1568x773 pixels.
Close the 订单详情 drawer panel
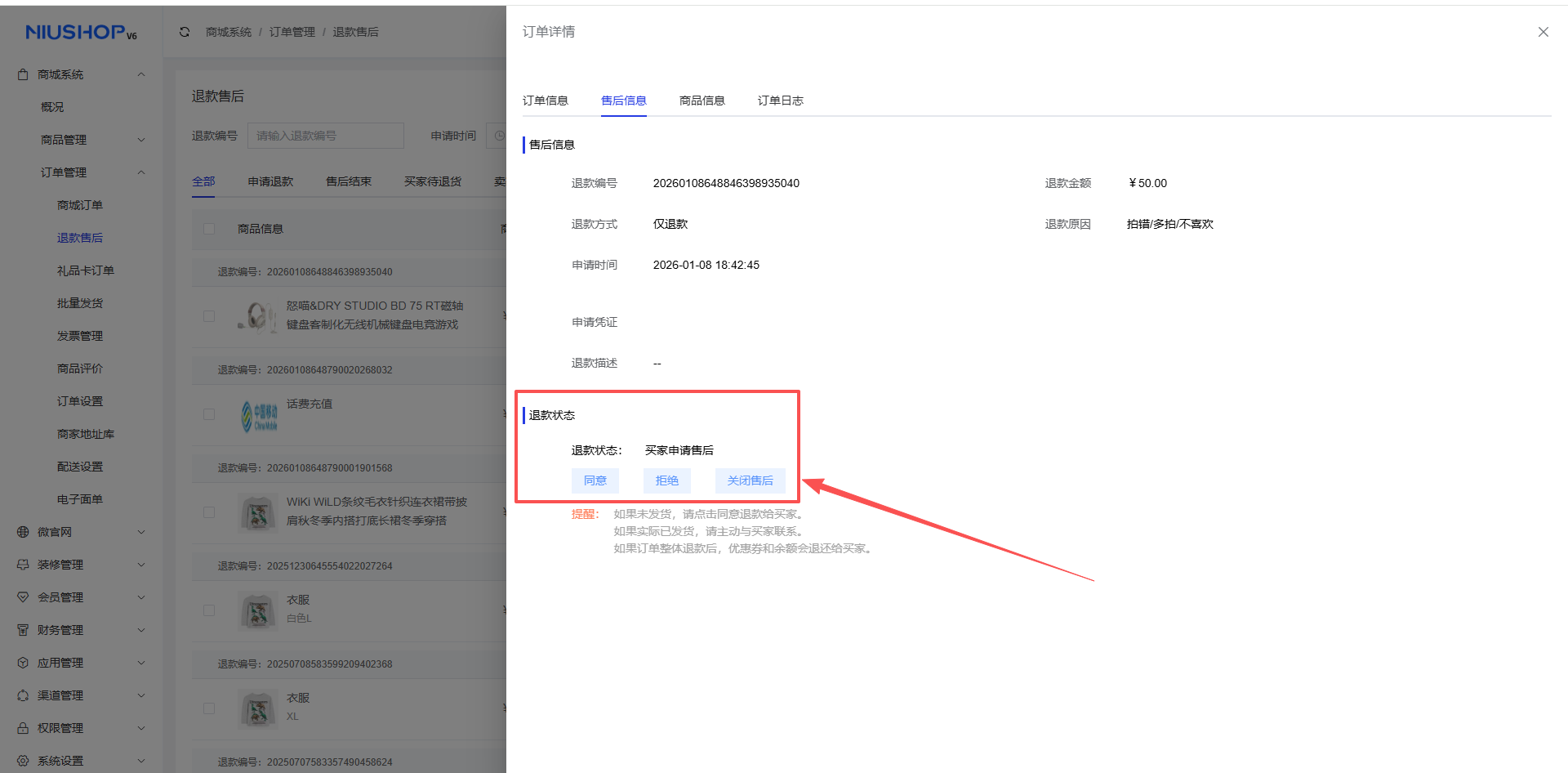[1543, 32]
